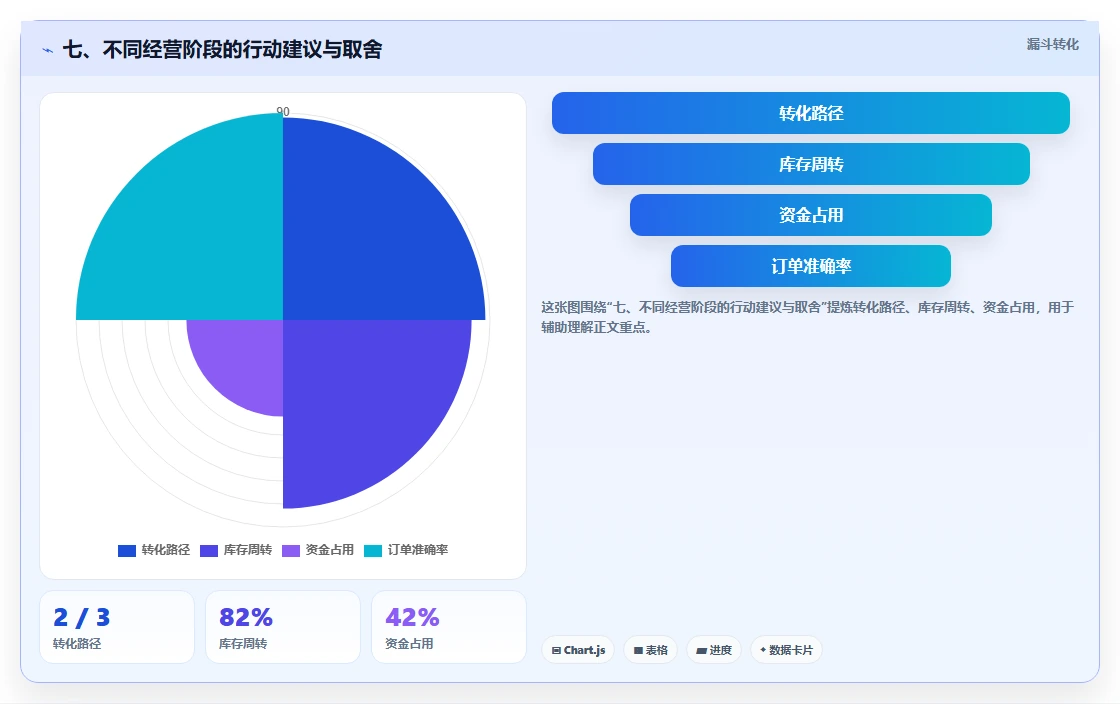The height and width of the screenshot is (704, 1120).
Task: Toggle 转化路径 legend swatch in chart
Action: coord(127,550)
